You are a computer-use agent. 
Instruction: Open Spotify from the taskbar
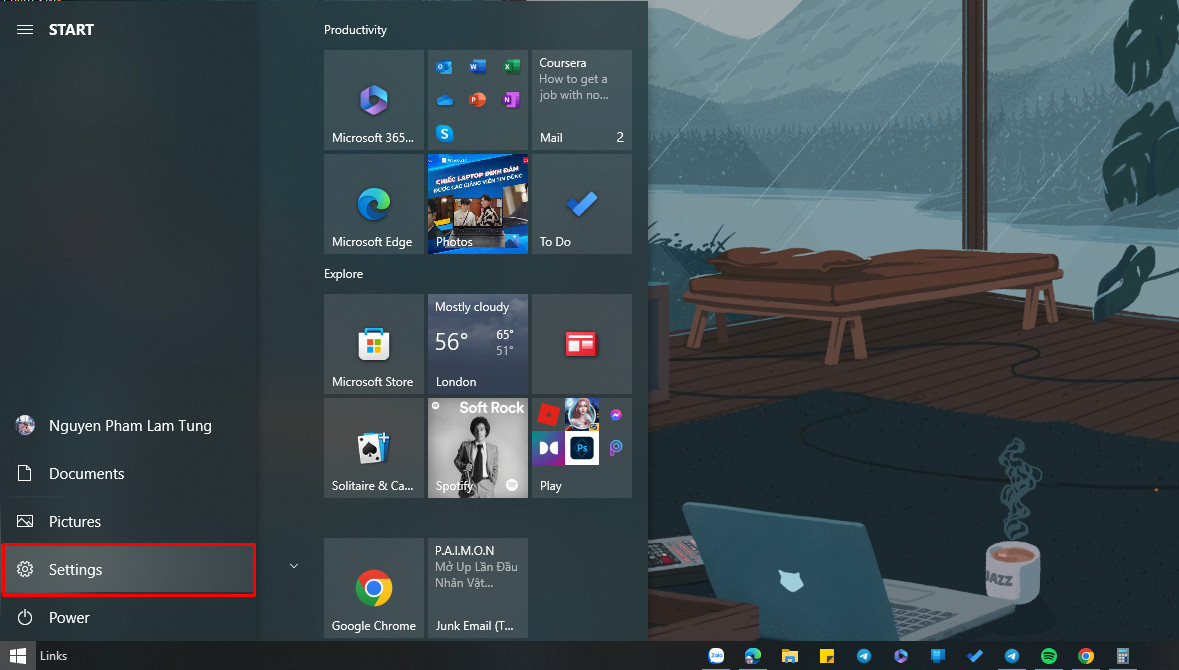tap(1049, 656)
